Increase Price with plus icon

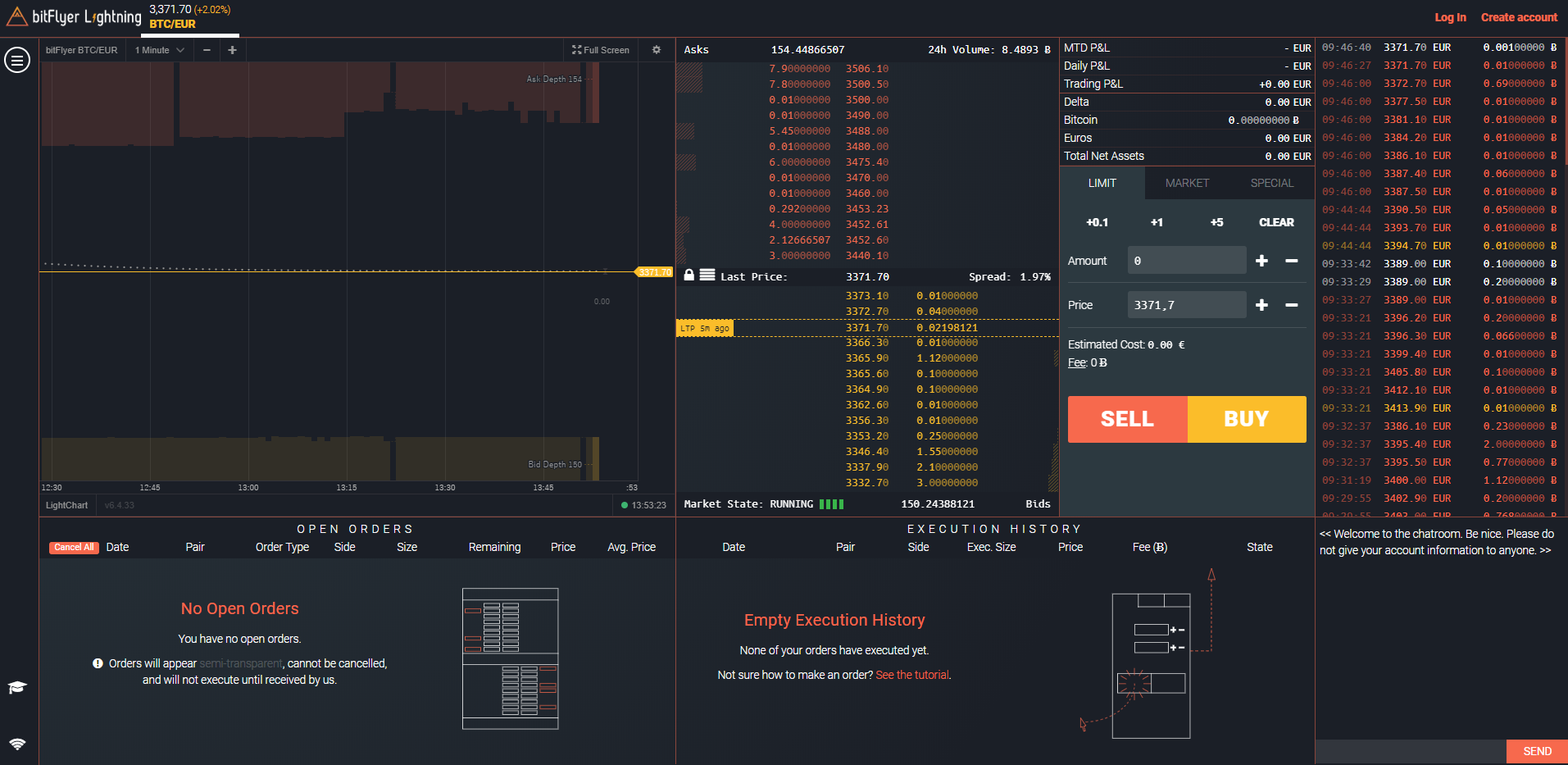[1261, 305]
